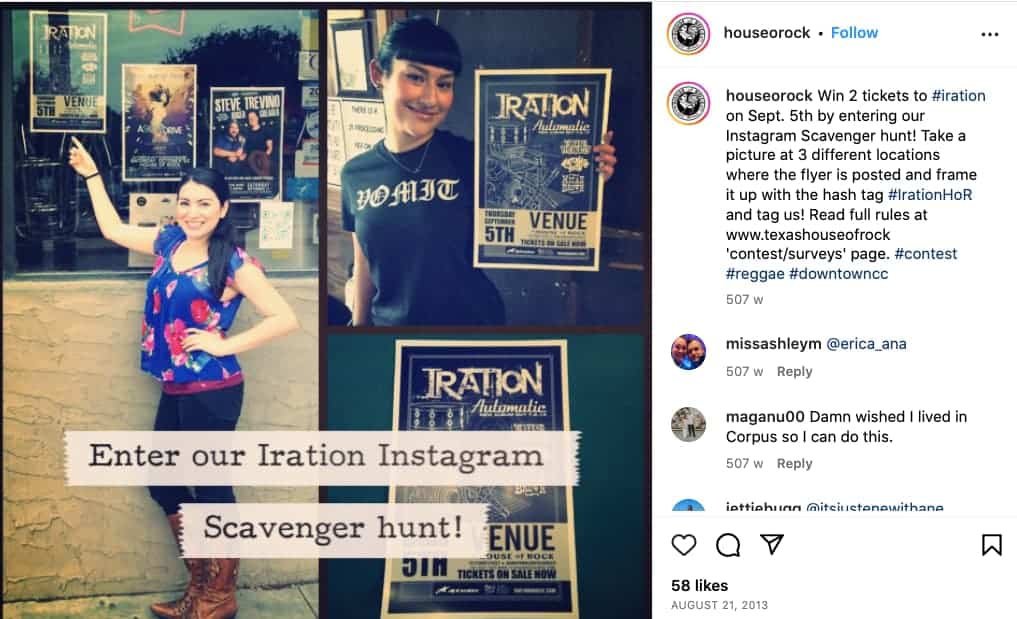Click houseorock avatar beside the caption
Image resolution: width=1017 pixels, height=619 pixels.
click(x=688, y=103)
